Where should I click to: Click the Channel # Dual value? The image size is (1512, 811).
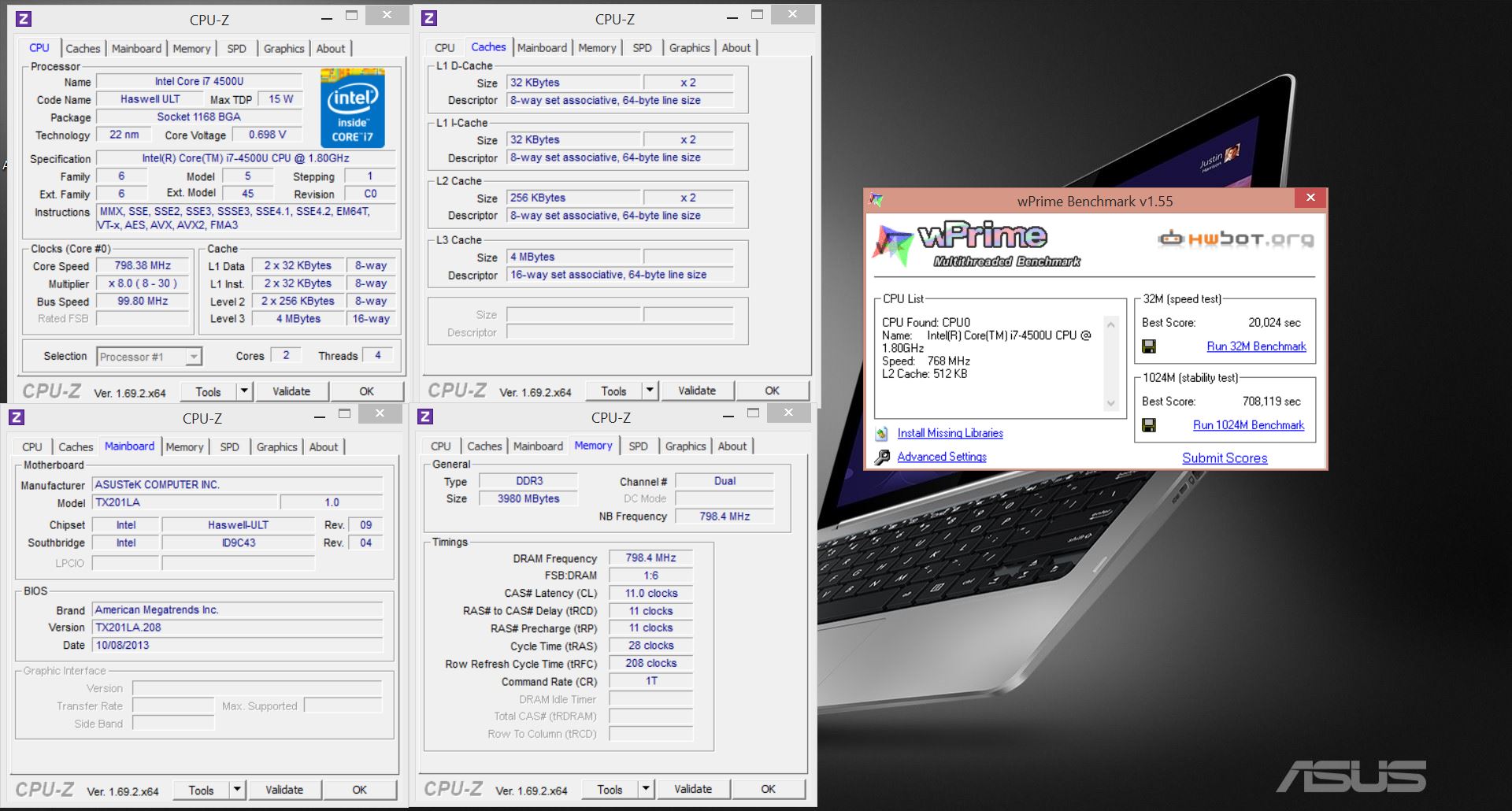tap(724, 481)
